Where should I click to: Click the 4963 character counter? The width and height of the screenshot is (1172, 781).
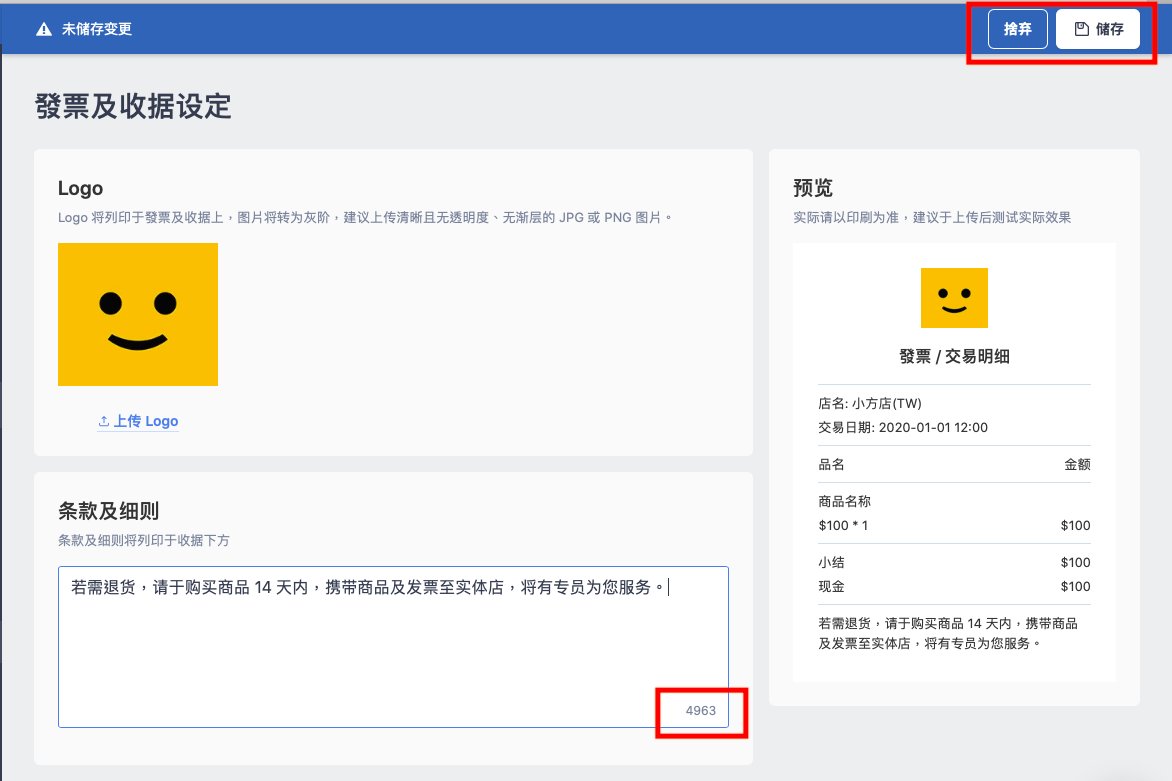pyautogui.click(x=700, y=711)
